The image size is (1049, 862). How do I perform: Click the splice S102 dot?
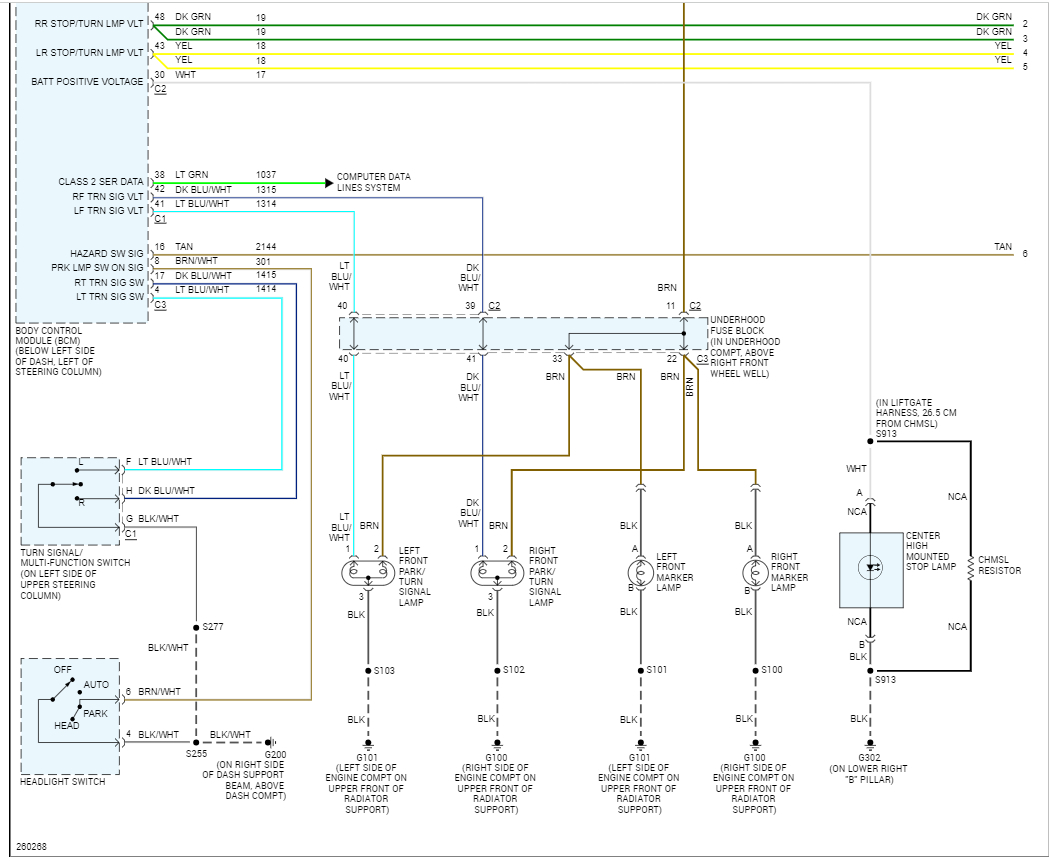(x=497, y=671)
